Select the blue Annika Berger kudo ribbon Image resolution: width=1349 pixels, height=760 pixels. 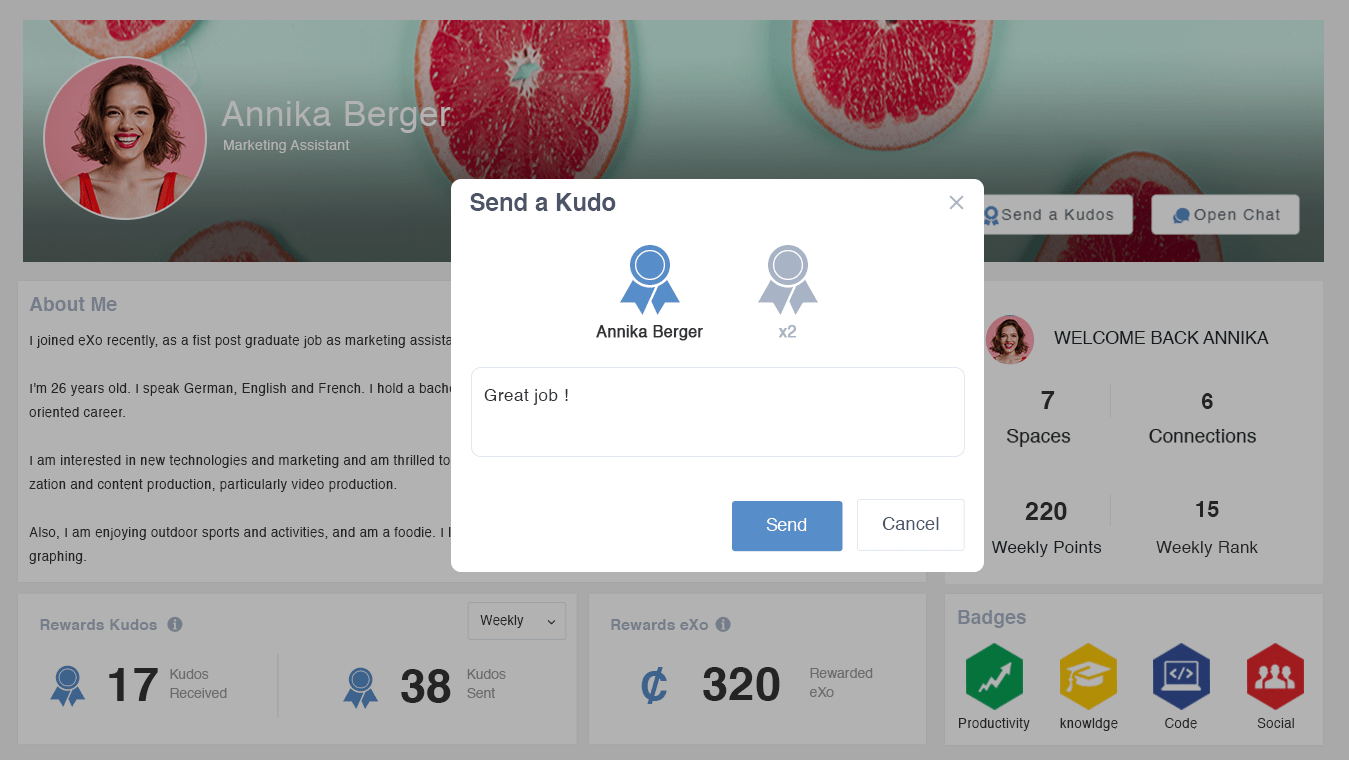(650, 279)
